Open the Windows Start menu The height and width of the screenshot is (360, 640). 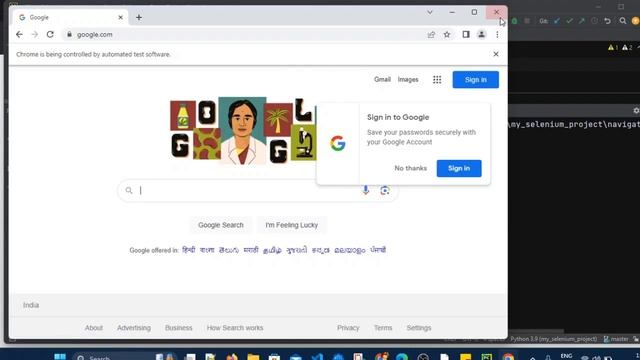60,357
